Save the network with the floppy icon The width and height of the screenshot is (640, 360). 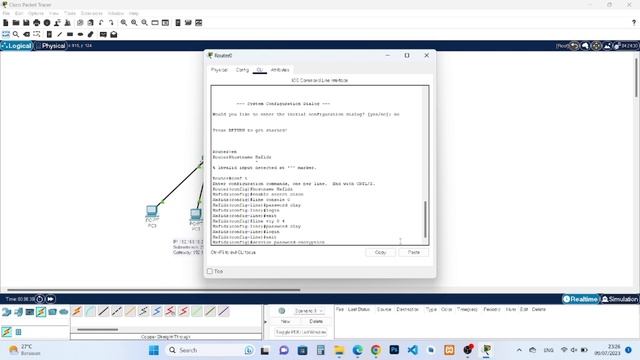[x=26, y=23]
